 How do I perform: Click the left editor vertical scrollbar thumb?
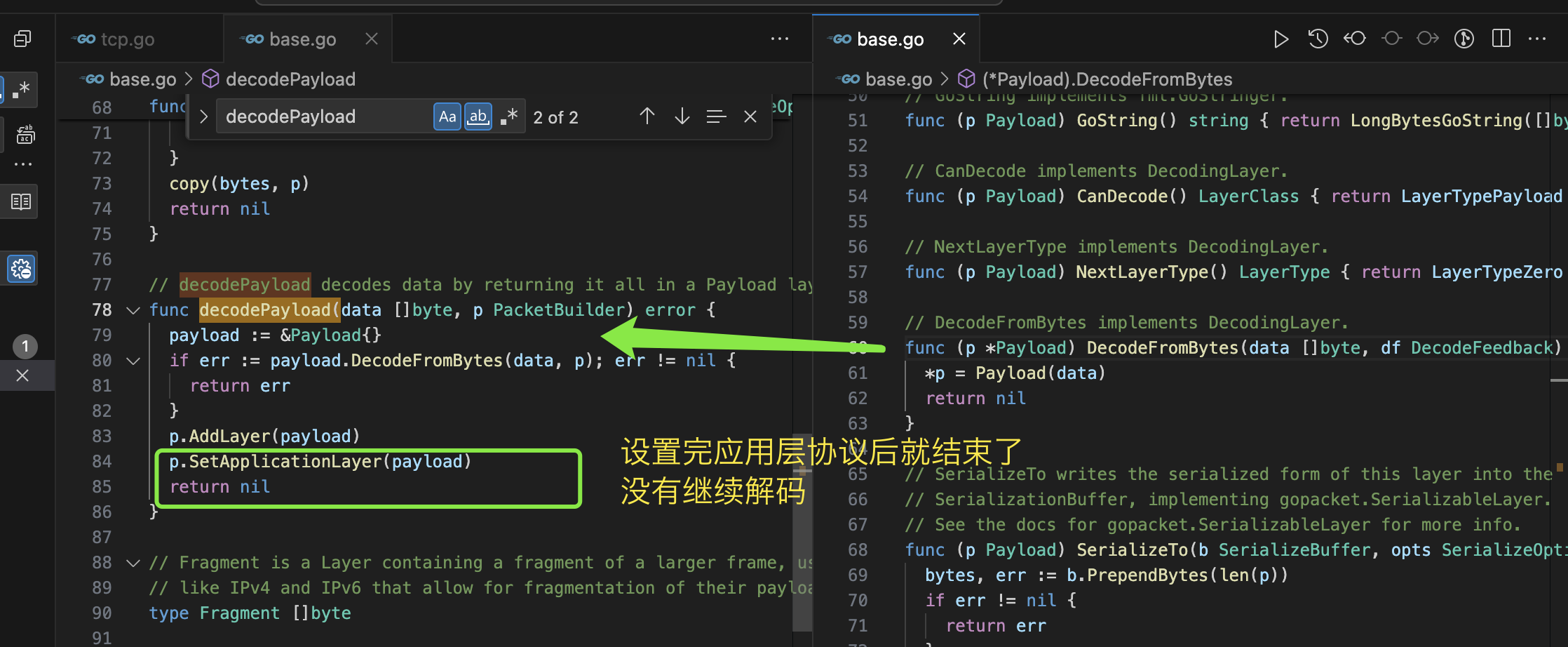click(x=802, y=532)
